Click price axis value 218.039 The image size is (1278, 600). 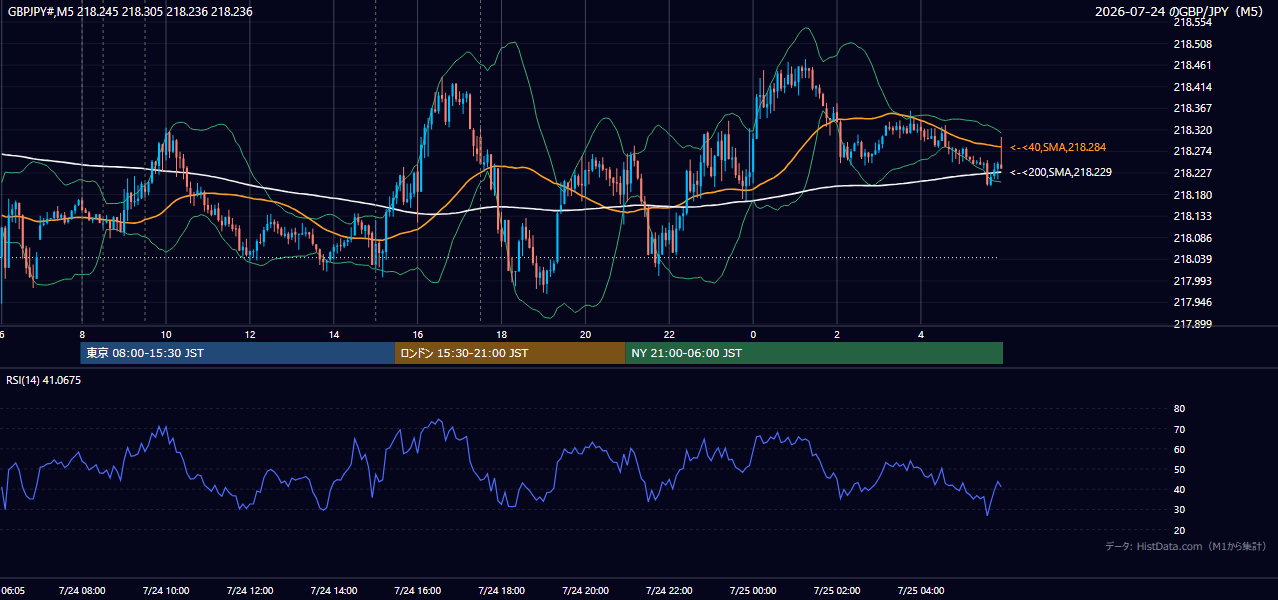pyautogui.click(x=1192, y=259)
